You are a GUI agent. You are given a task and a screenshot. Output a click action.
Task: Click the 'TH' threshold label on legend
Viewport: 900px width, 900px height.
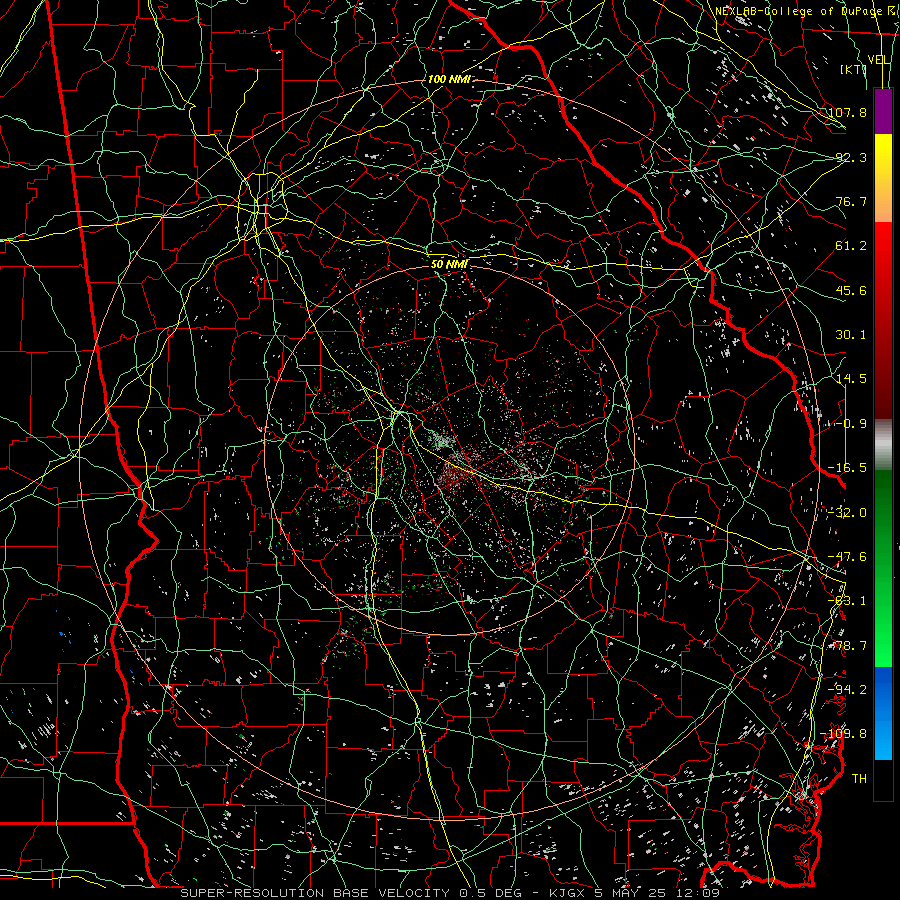click(x=859, y=778)
